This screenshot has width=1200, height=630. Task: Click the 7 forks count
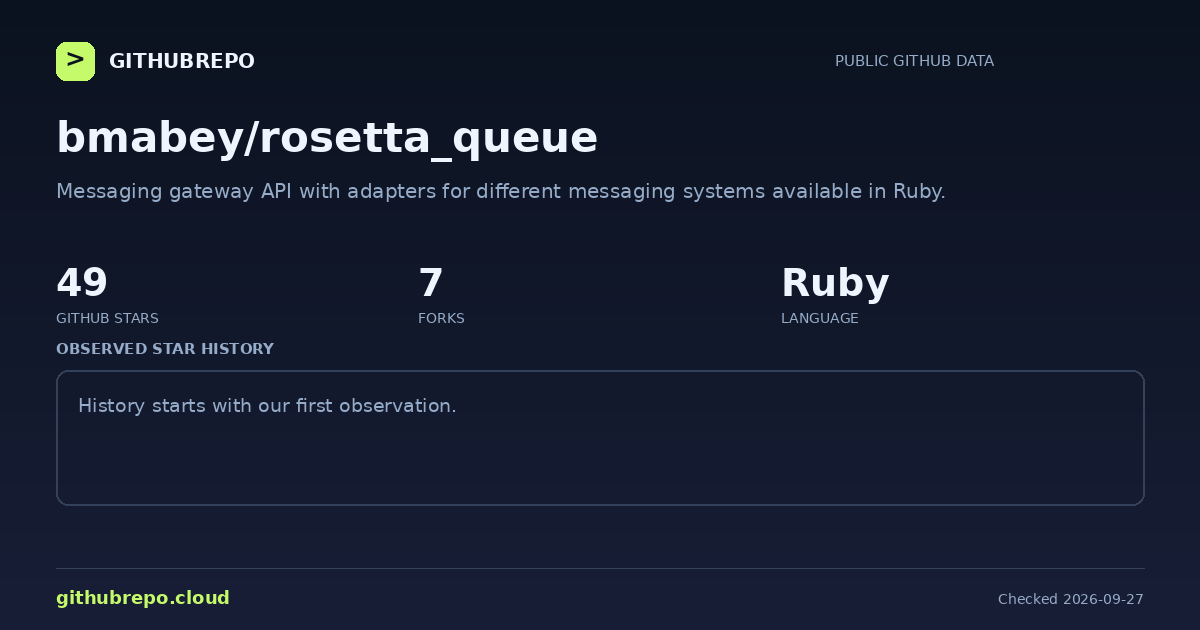click(x=430, y=283)
